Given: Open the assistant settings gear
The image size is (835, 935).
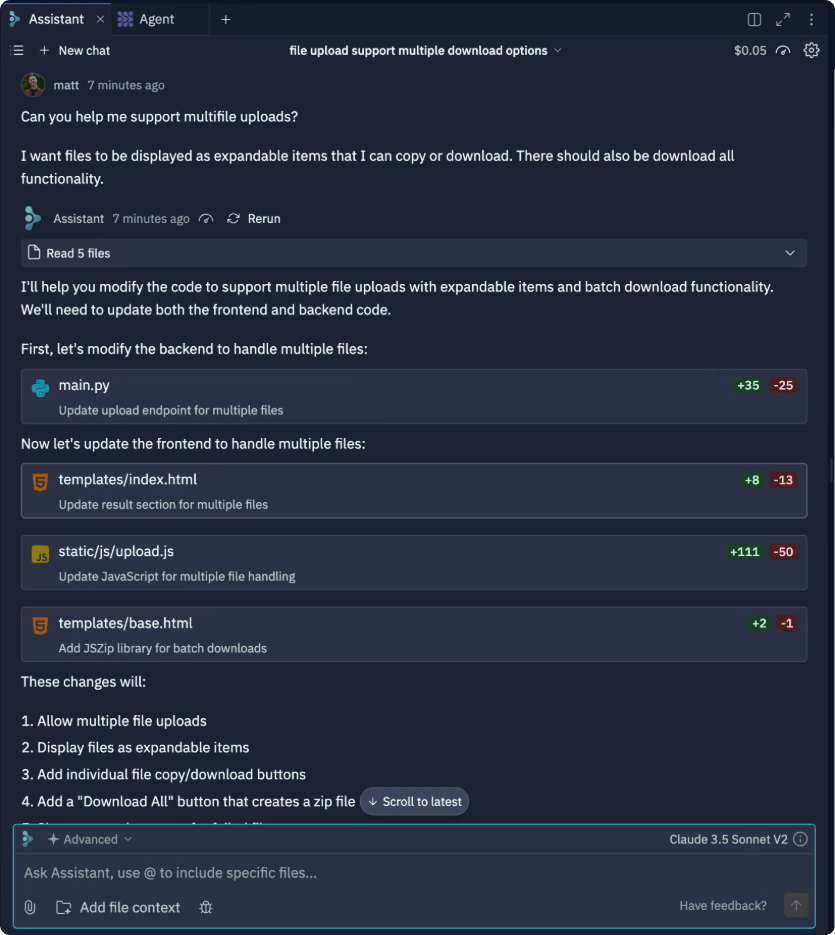Looking at the screenshot, I should pyautogui.click(x=811, y=50).
